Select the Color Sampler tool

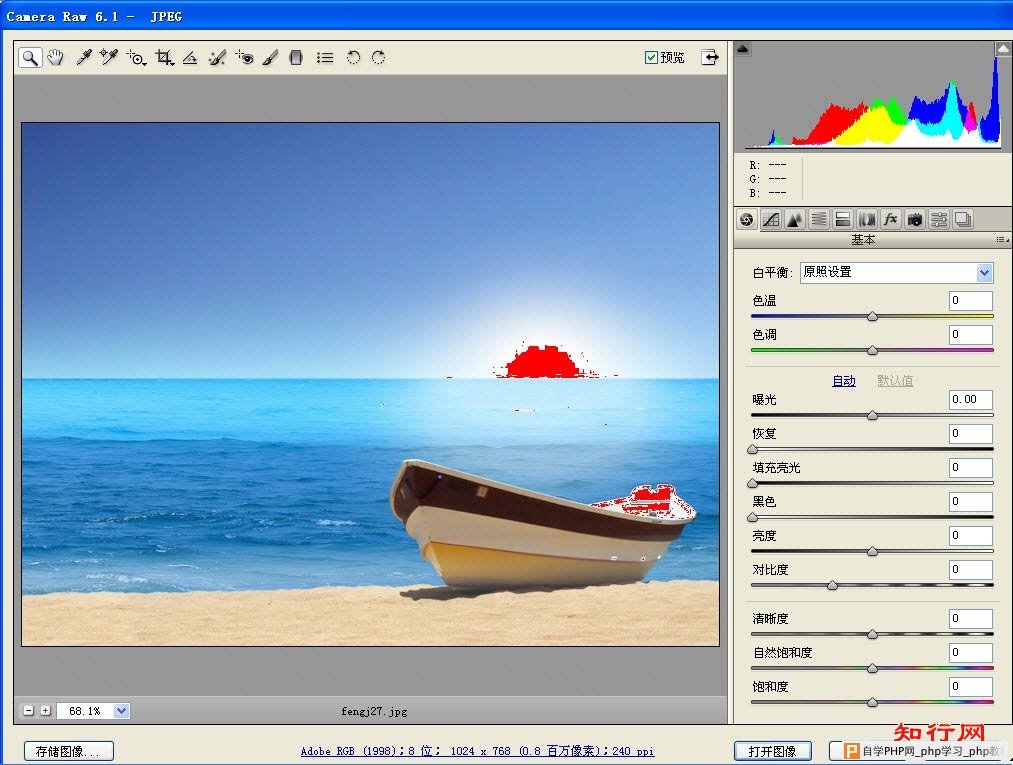click(x=109, y=58)
